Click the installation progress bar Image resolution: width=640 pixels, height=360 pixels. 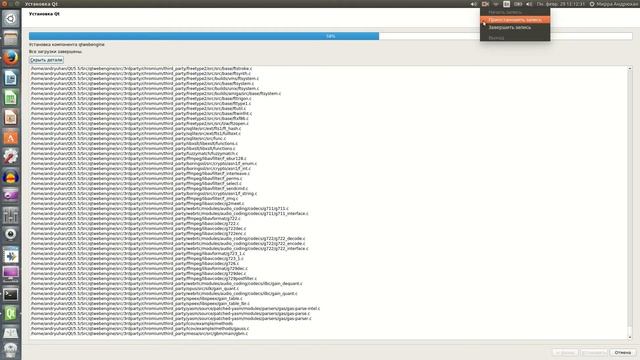[x=330, y=36]
